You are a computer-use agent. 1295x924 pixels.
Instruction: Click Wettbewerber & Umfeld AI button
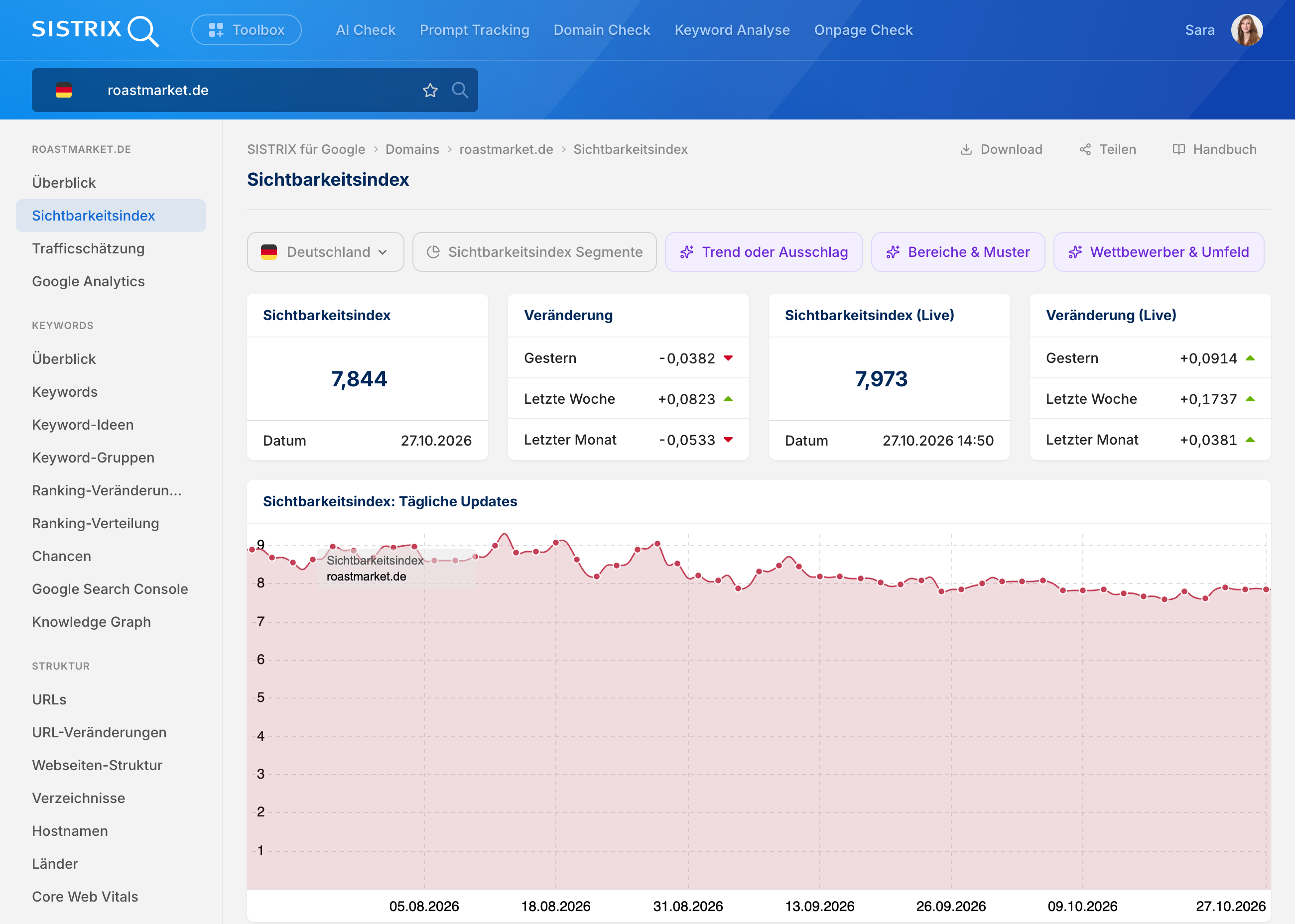tap(1159, 252)
